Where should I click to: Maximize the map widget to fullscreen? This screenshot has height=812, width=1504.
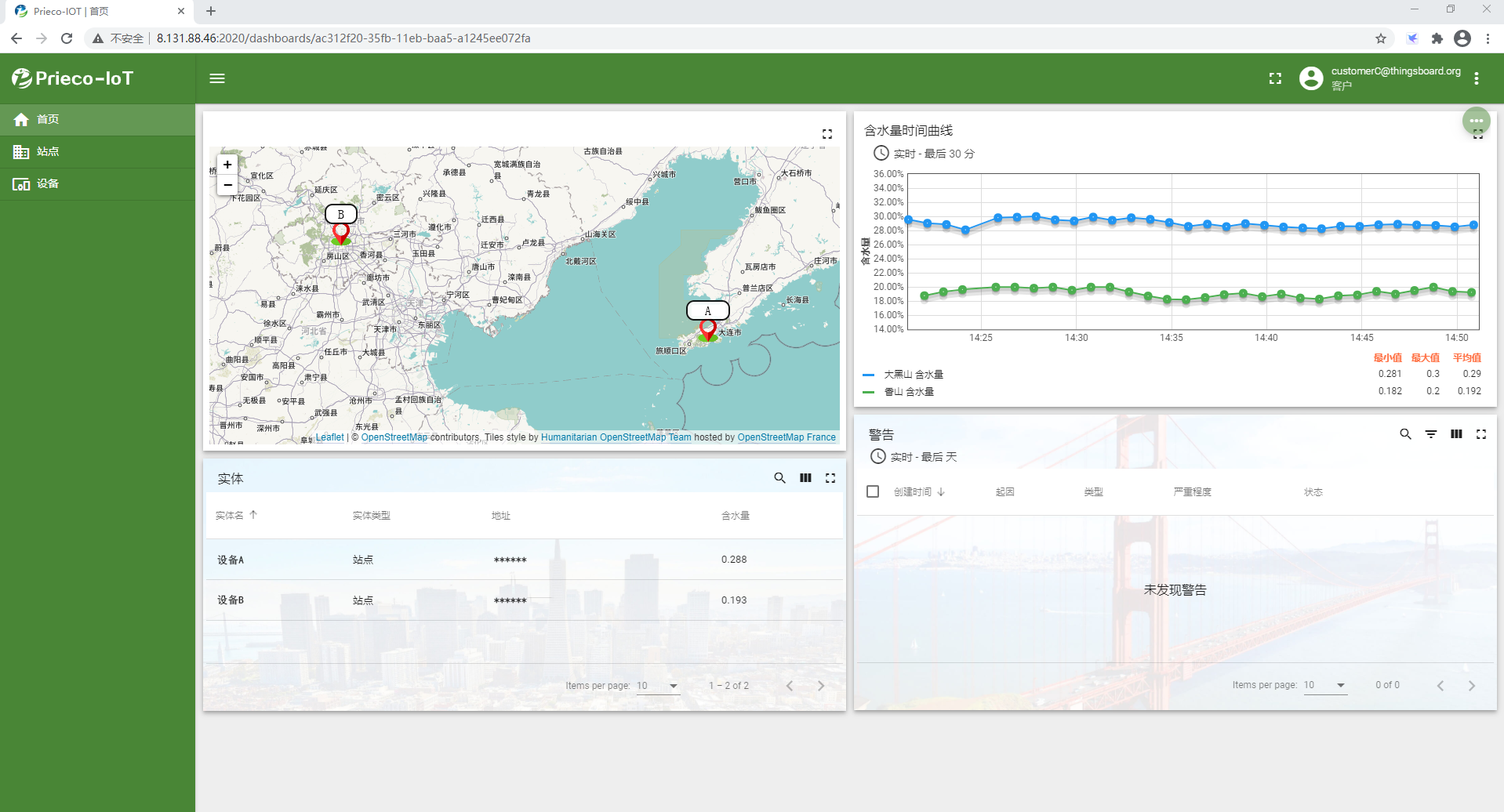(x=826, y=134)
